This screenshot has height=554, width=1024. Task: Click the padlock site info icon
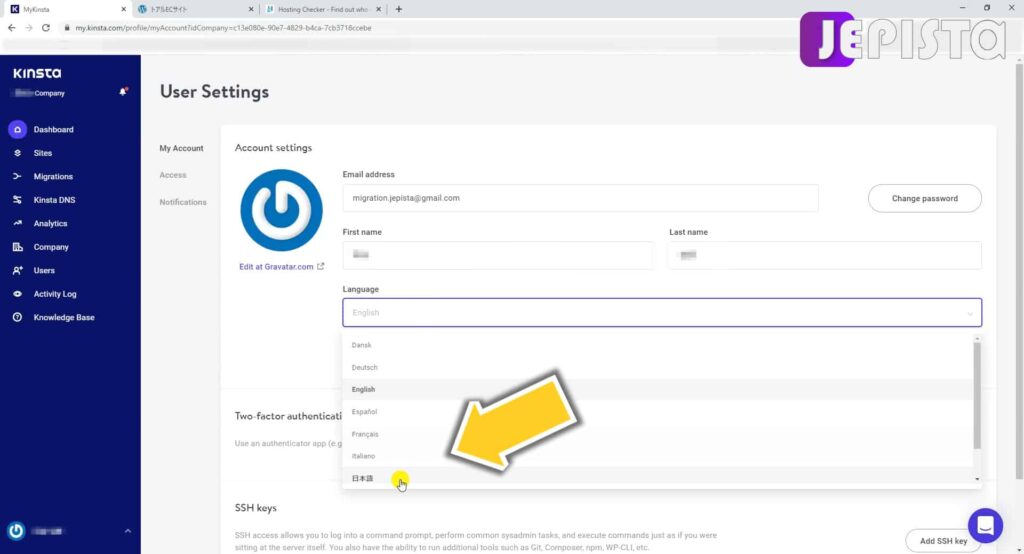67,28
